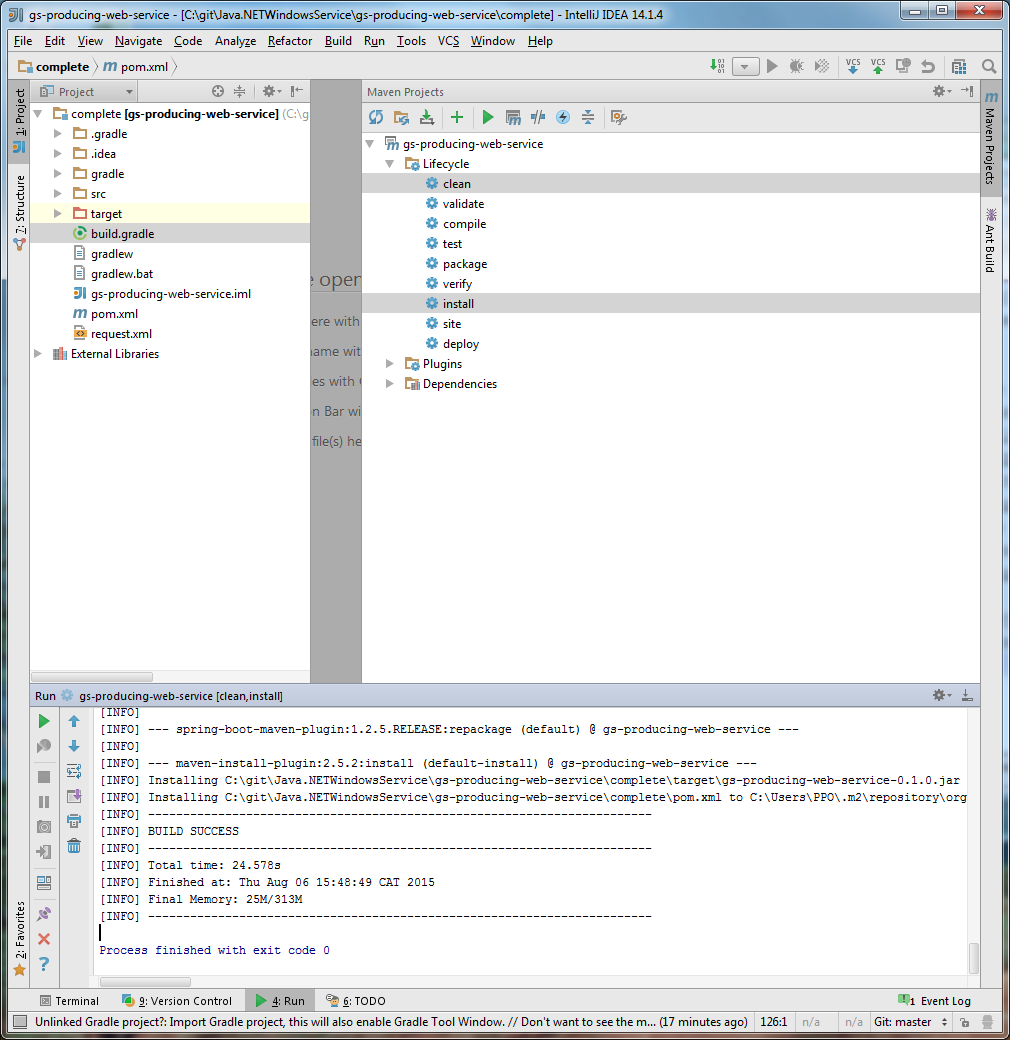Collapse the Lifecycle node

click(390, 164)
